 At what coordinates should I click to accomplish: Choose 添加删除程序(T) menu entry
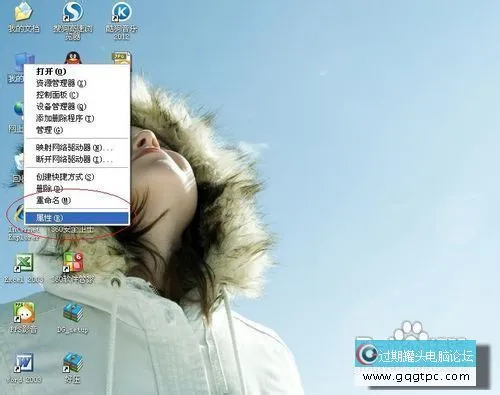(x=77, y=118)
